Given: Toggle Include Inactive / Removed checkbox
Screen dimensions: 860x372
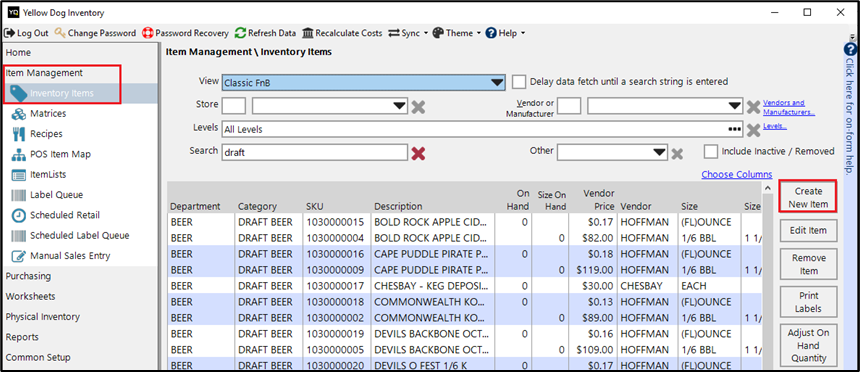Looking at the screenshot, I should click(711, 151).
